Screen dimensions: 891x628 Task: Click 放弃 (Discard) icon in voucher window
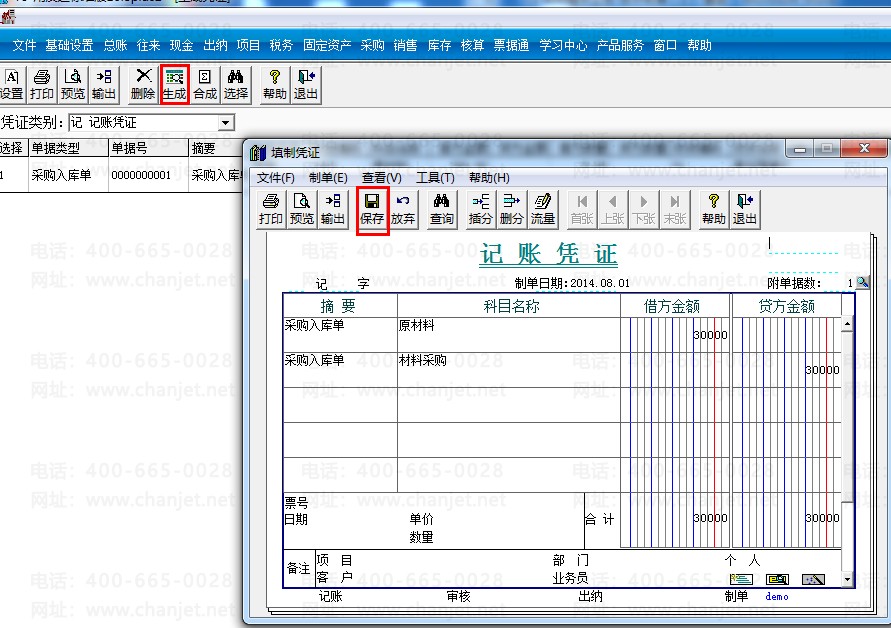click(x=403, y=209)
